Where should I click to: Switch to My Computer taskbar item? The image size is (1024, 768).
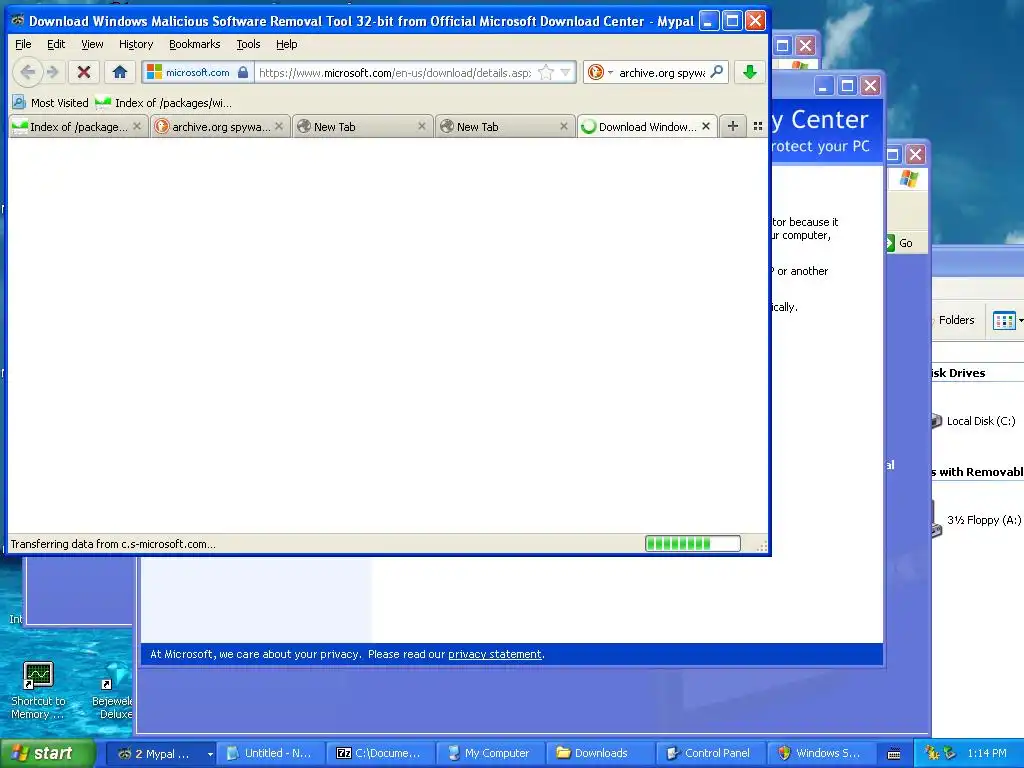[x=491, y=754]
